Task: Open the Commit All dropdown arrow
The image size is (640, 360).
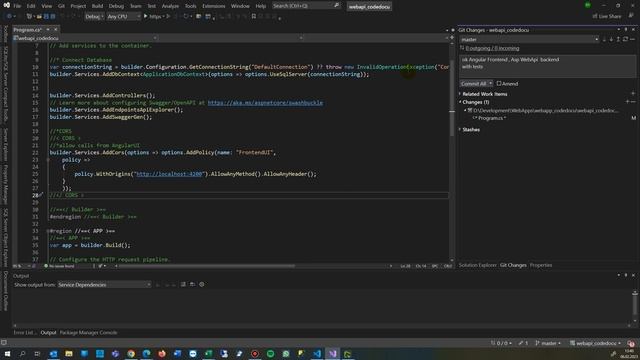Action: pos(490,84)
